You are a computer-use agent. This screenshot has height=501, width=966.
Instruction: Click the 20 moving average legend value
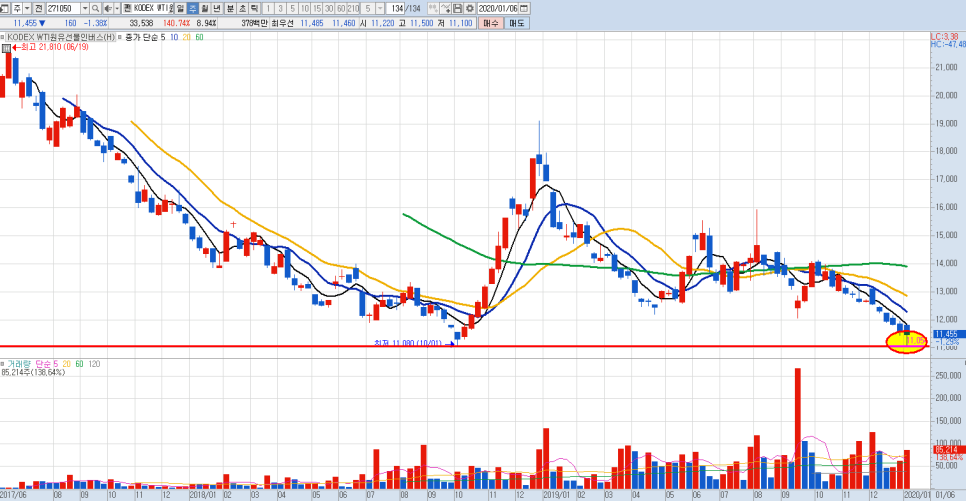tap(187, 37)
